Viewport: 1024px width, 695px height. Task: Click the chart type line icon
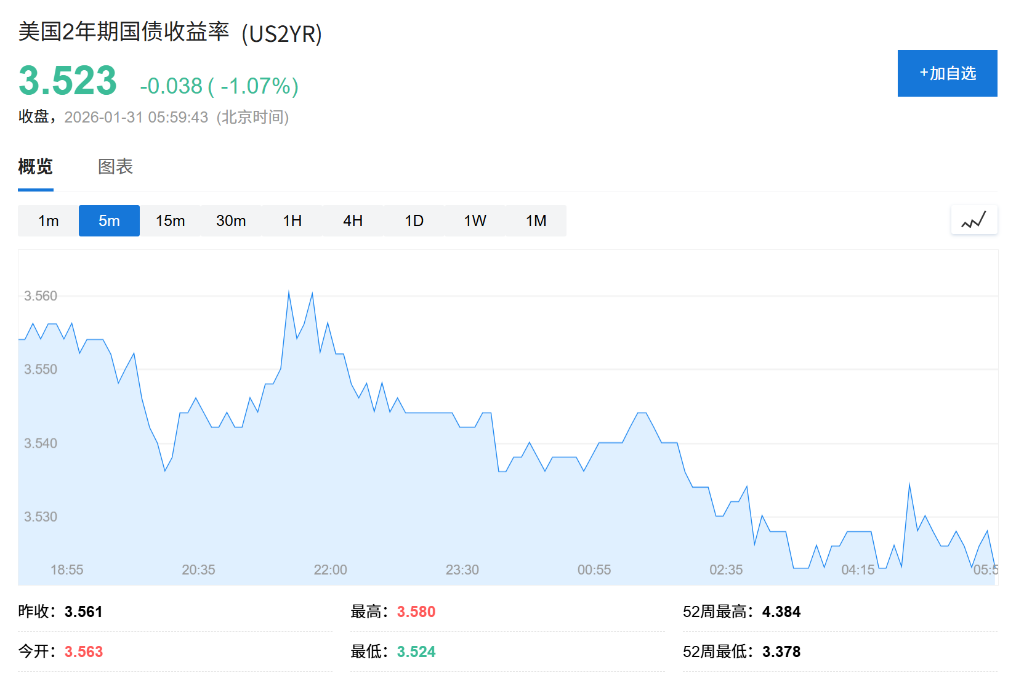[974, 220]
